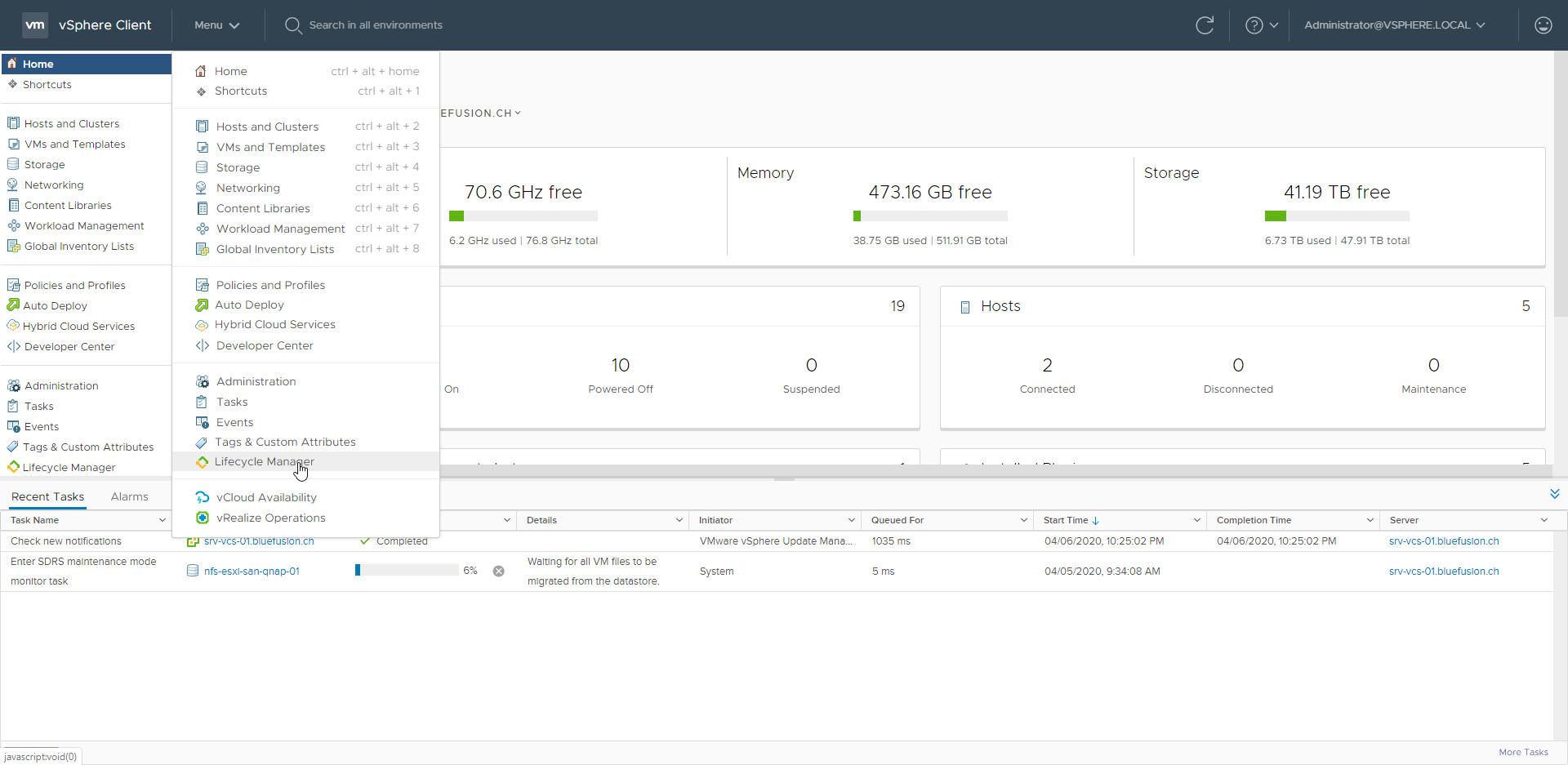1568x765 pixels.
Task: Click the Auto Deploy icon in sidebar
Action: click(x=13, y=305)
